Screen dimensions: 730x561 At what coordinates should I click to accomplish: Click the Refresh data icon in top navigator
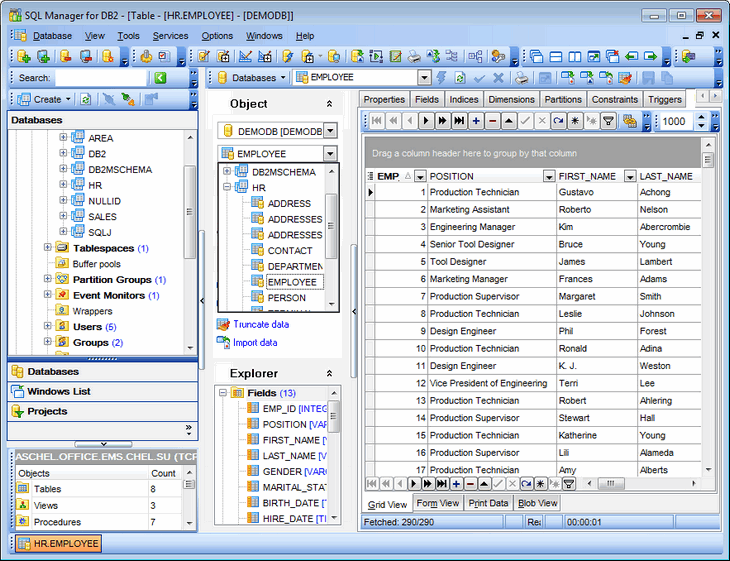coord(558,121)
